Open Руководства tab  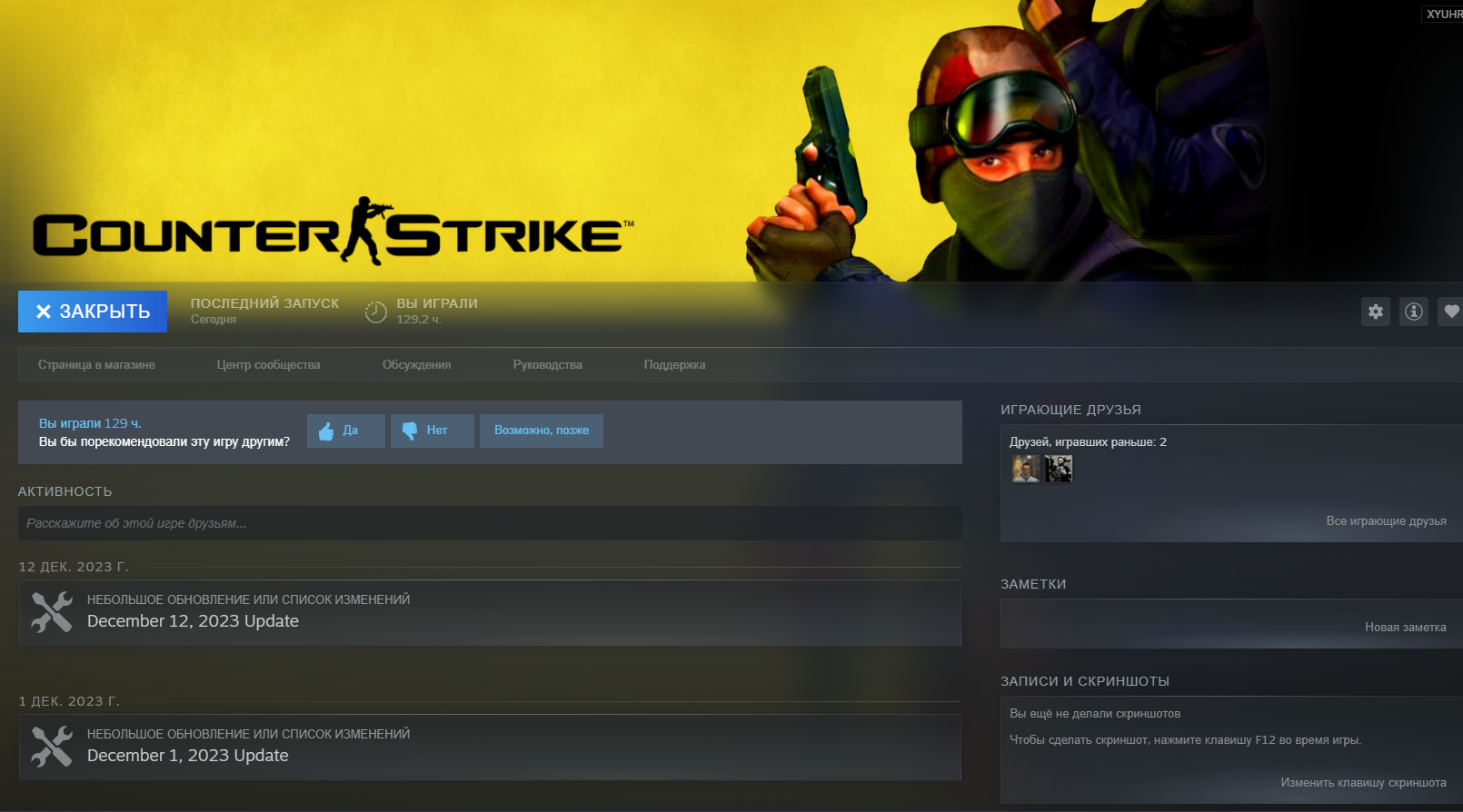(547, 365)
